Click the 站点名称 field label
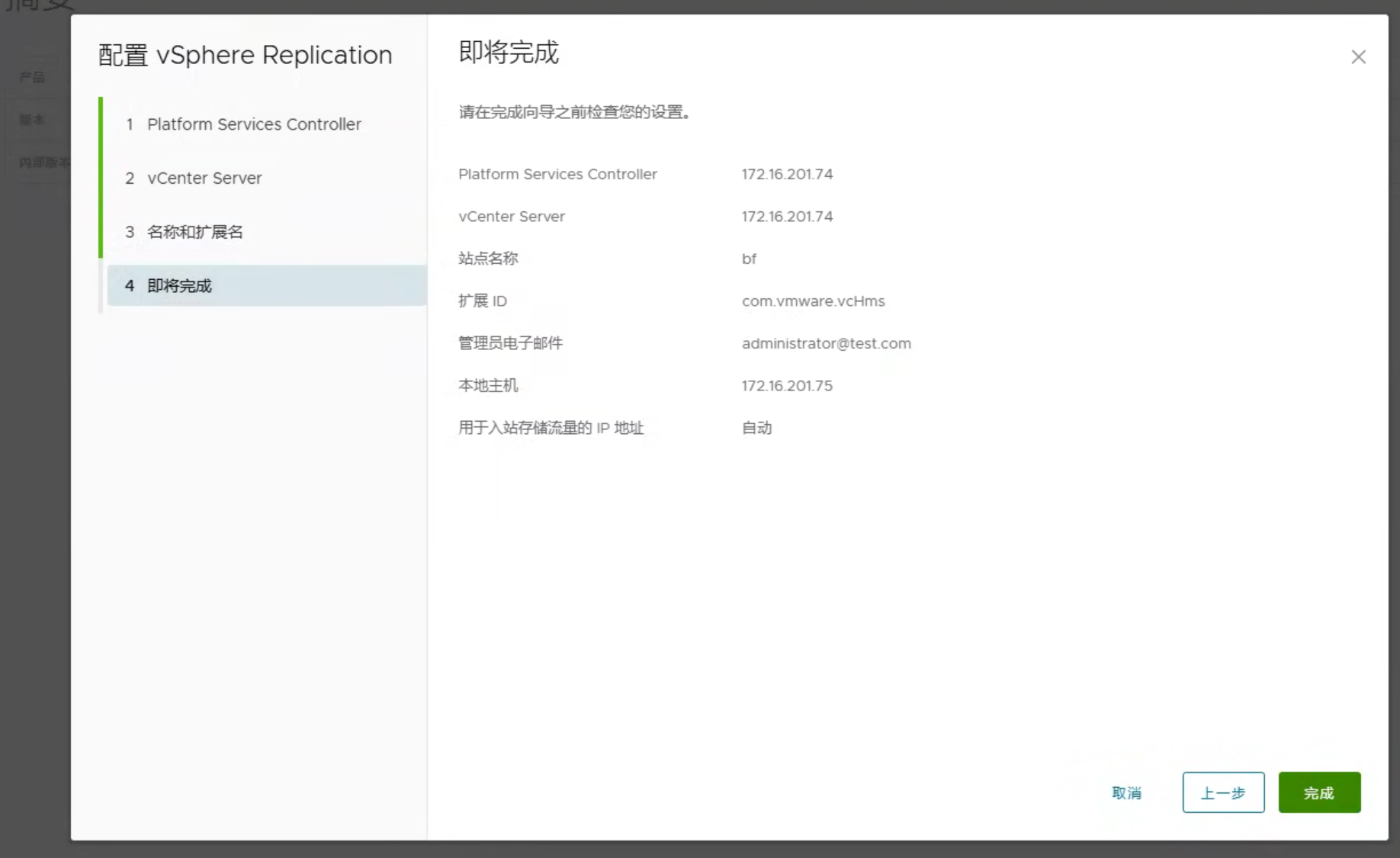The height and width of the screenshot is (858, 1400). [x=488, y=259]
